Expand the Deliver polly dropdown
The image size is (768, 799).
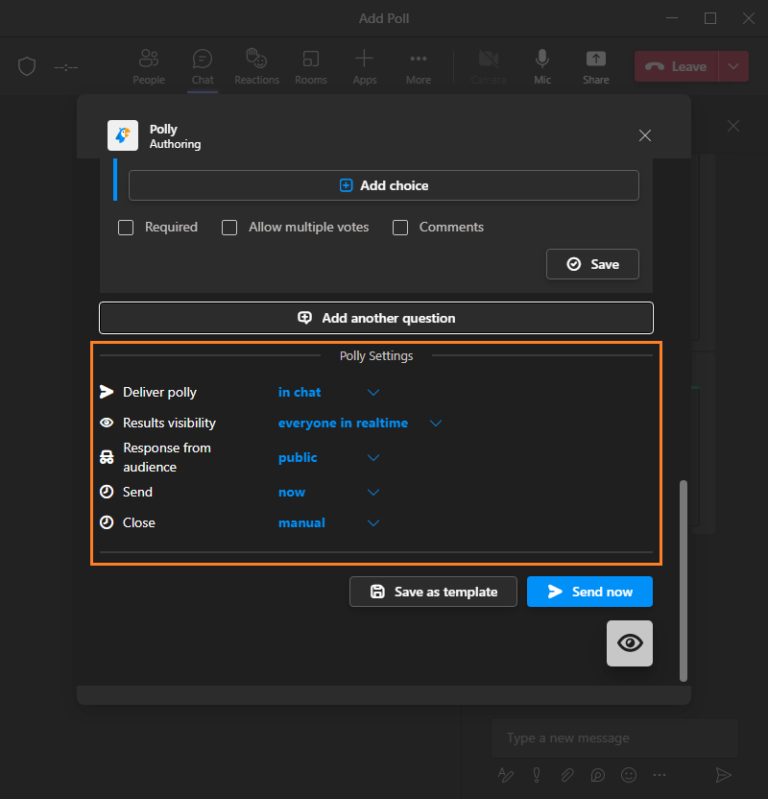click(x=374, y=392)
